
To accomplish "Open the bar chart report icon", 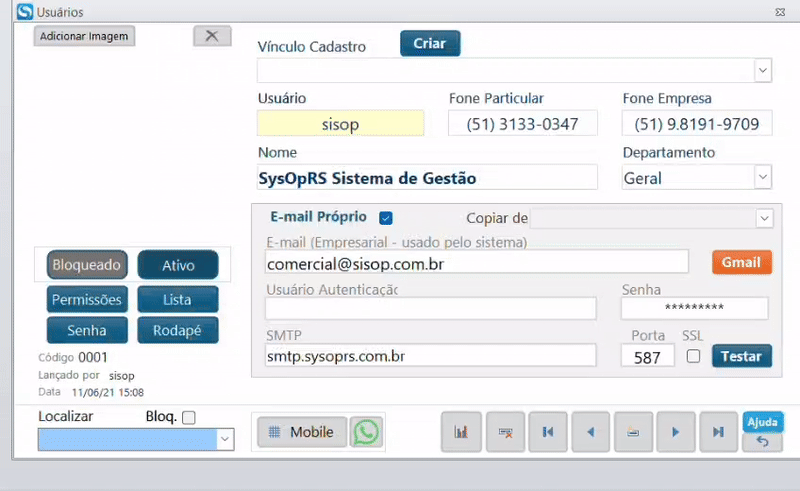I will 461,432.
